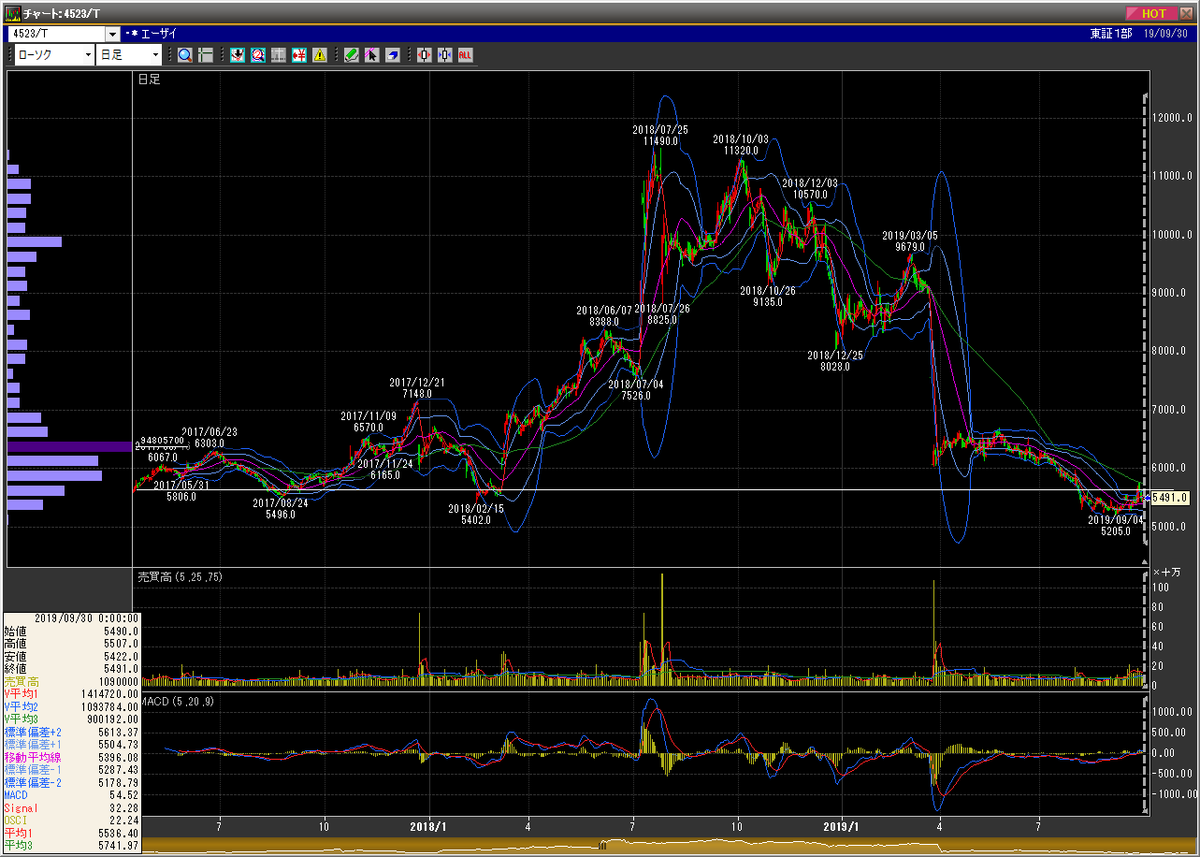The image size is (1200, 857).
Task: Click the 2017/11/09 date label
Action: click(369, 416)
